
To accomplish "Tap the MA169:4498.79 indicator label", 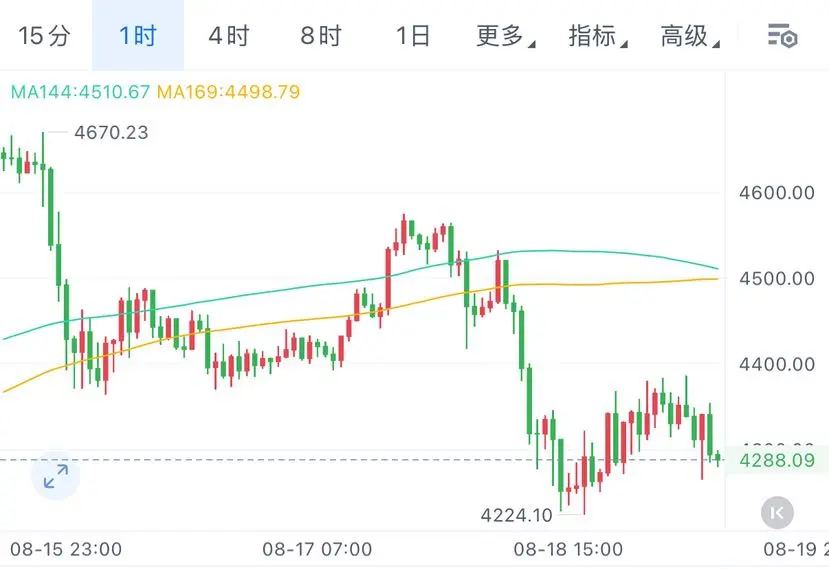I will pyautogui.click(x=228, y=92).
